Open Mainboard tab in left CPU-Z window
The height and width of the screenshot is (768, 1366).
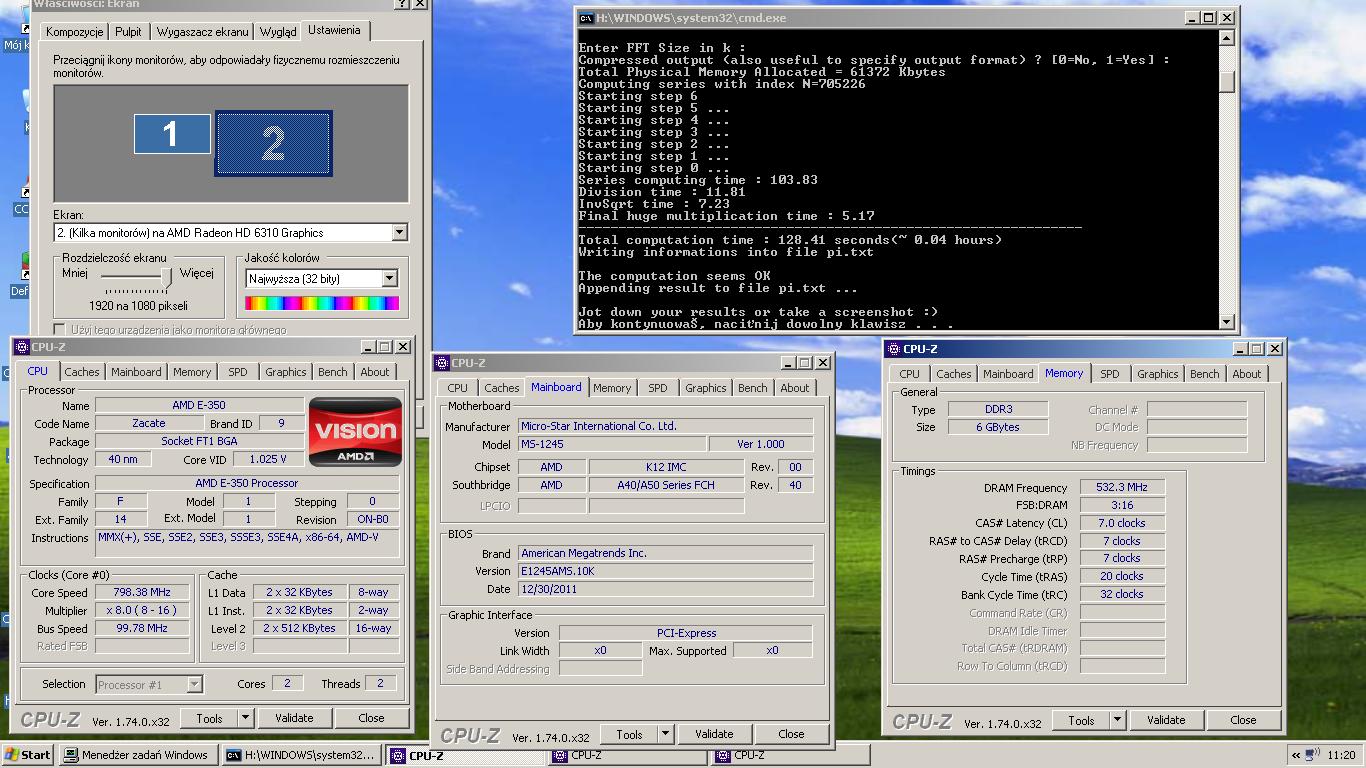[136, 372]
